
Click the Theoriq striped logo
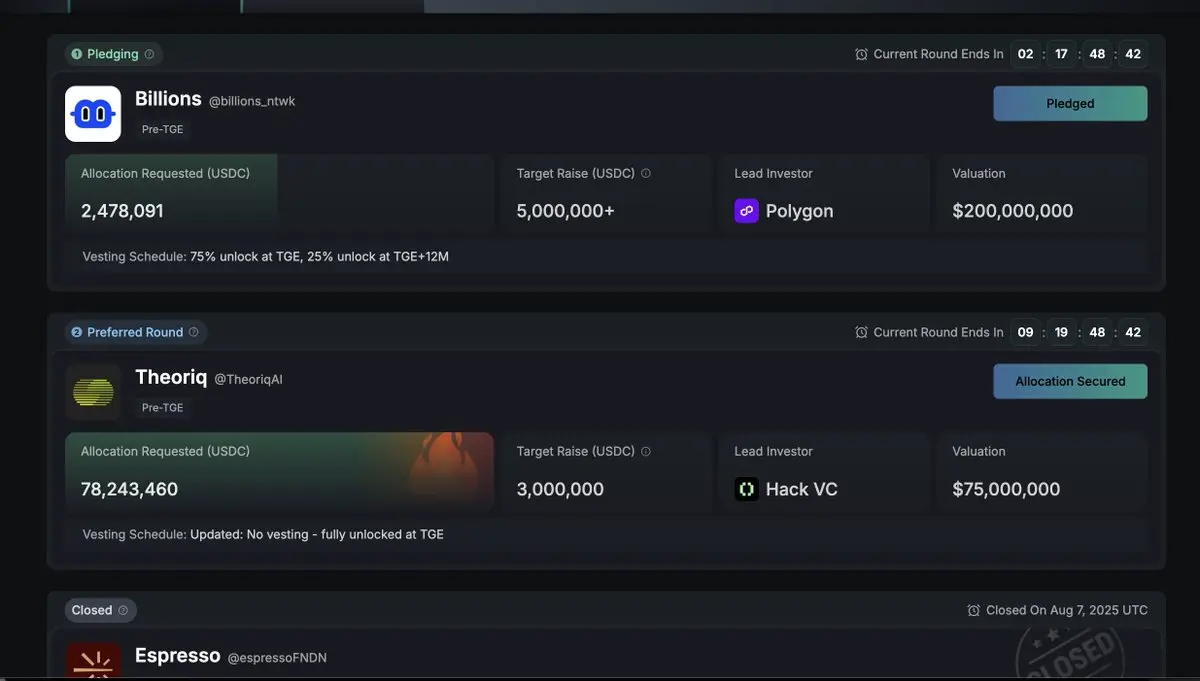(93, 392)
